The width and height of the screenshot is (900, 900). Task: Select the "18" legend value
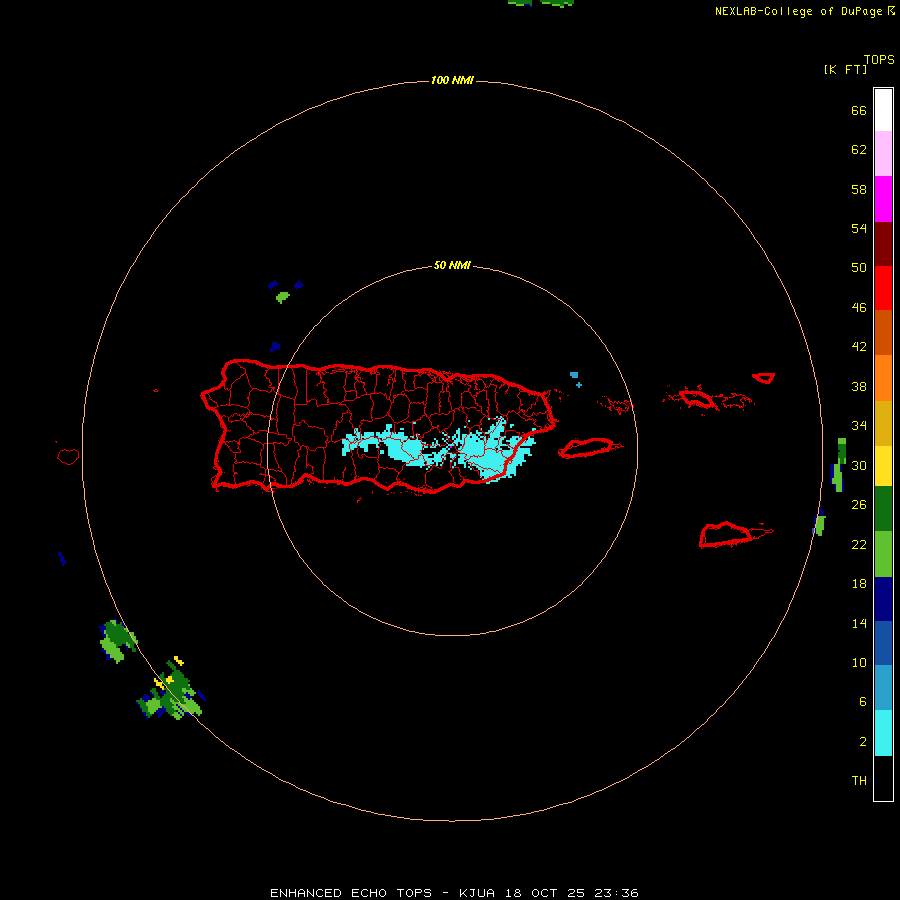[859, 584]
